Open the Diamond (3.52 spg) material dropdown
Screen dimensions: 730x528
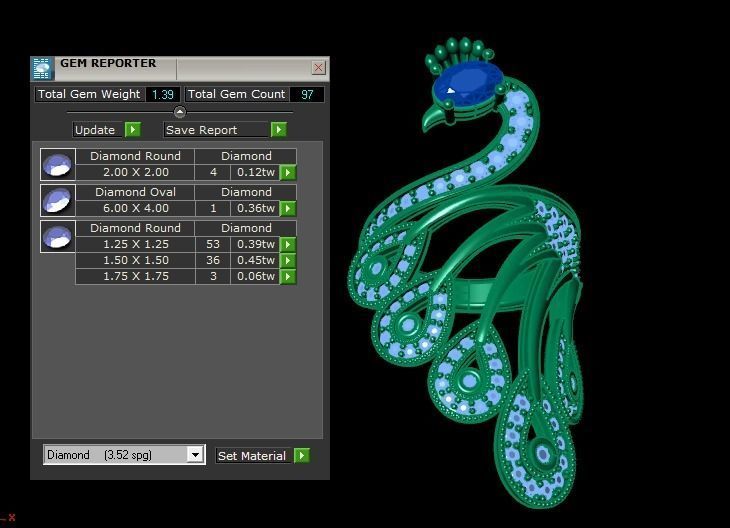pyautogui.click(x=124, y=454)
